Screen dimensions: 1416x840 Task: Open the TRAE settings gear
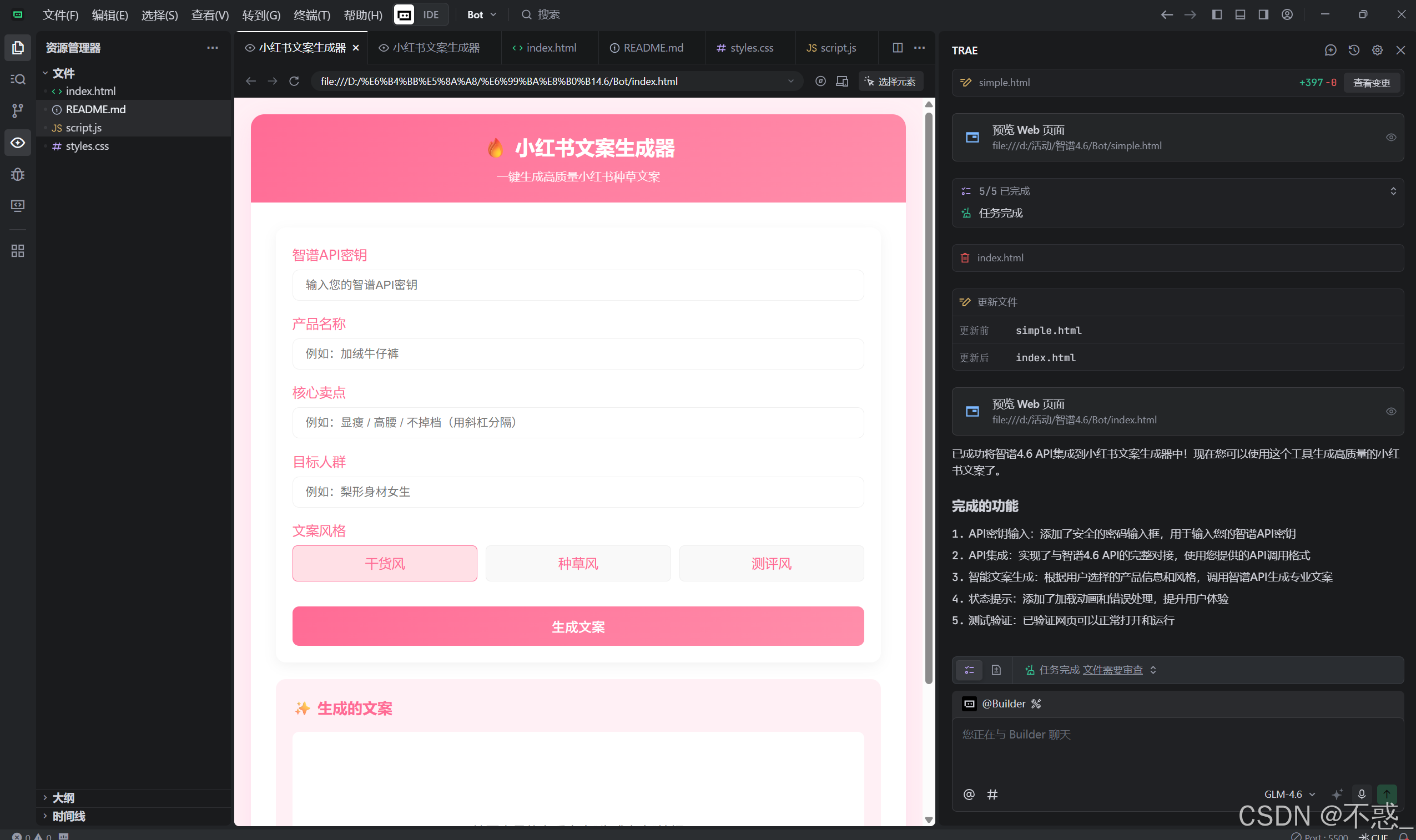click(1378, 50)
